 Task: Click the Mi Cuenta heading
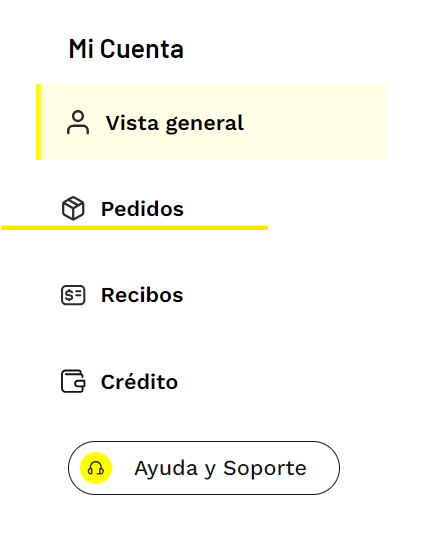[126, 49]
